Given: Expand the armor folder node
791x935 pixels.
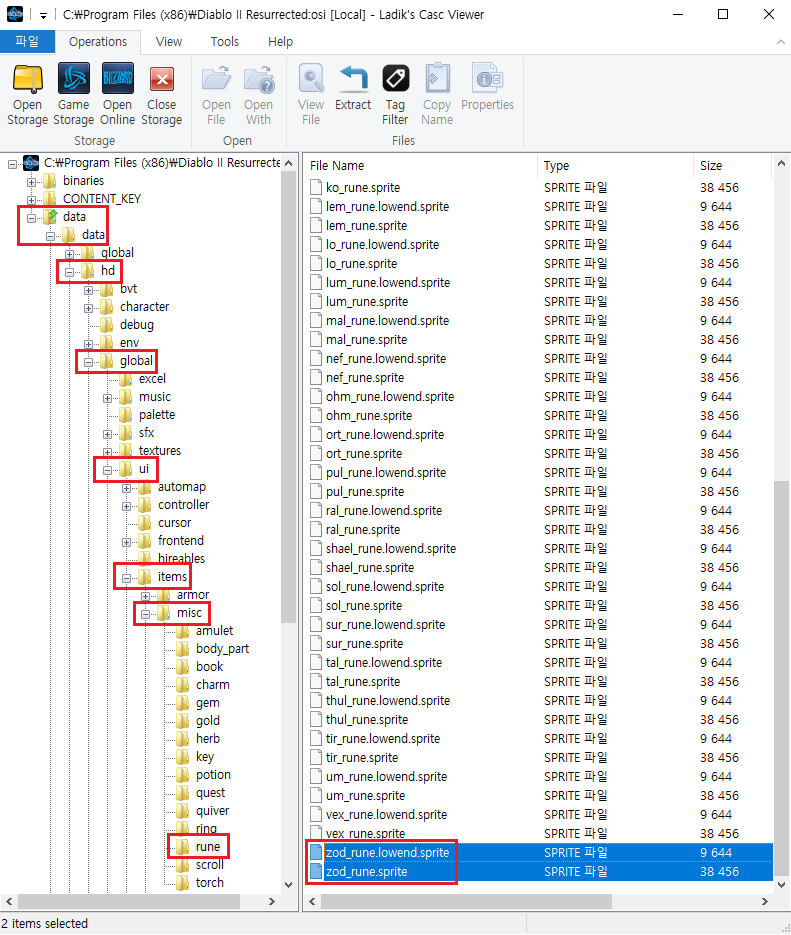Looking at the screenshot, I should pyautogui.click(x=145, y=596).
